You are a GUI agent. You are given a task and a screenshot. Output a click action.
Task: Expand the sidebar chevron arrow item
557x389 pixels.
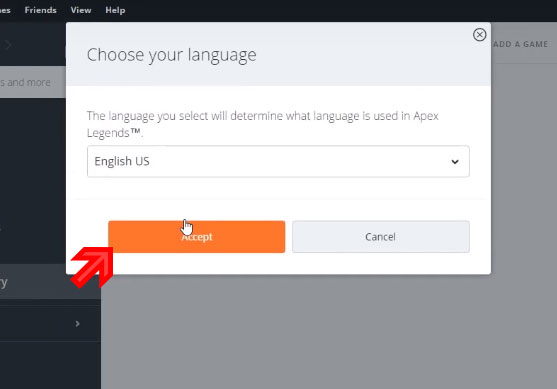[x=77, y=324]
